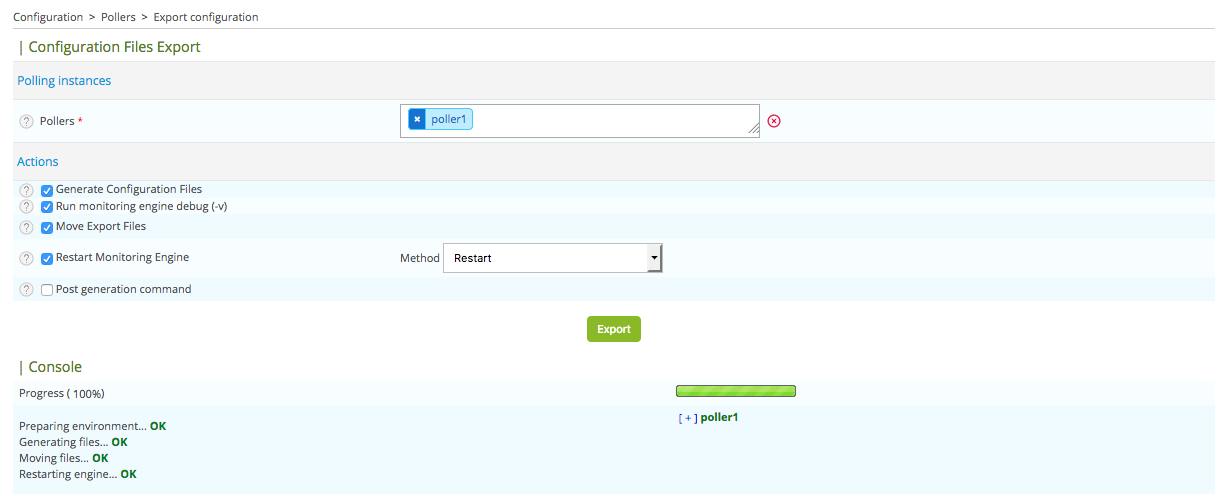Expand poller1 console output with [+]
The width and height of the screenshot is (1220, 496).
688,418
